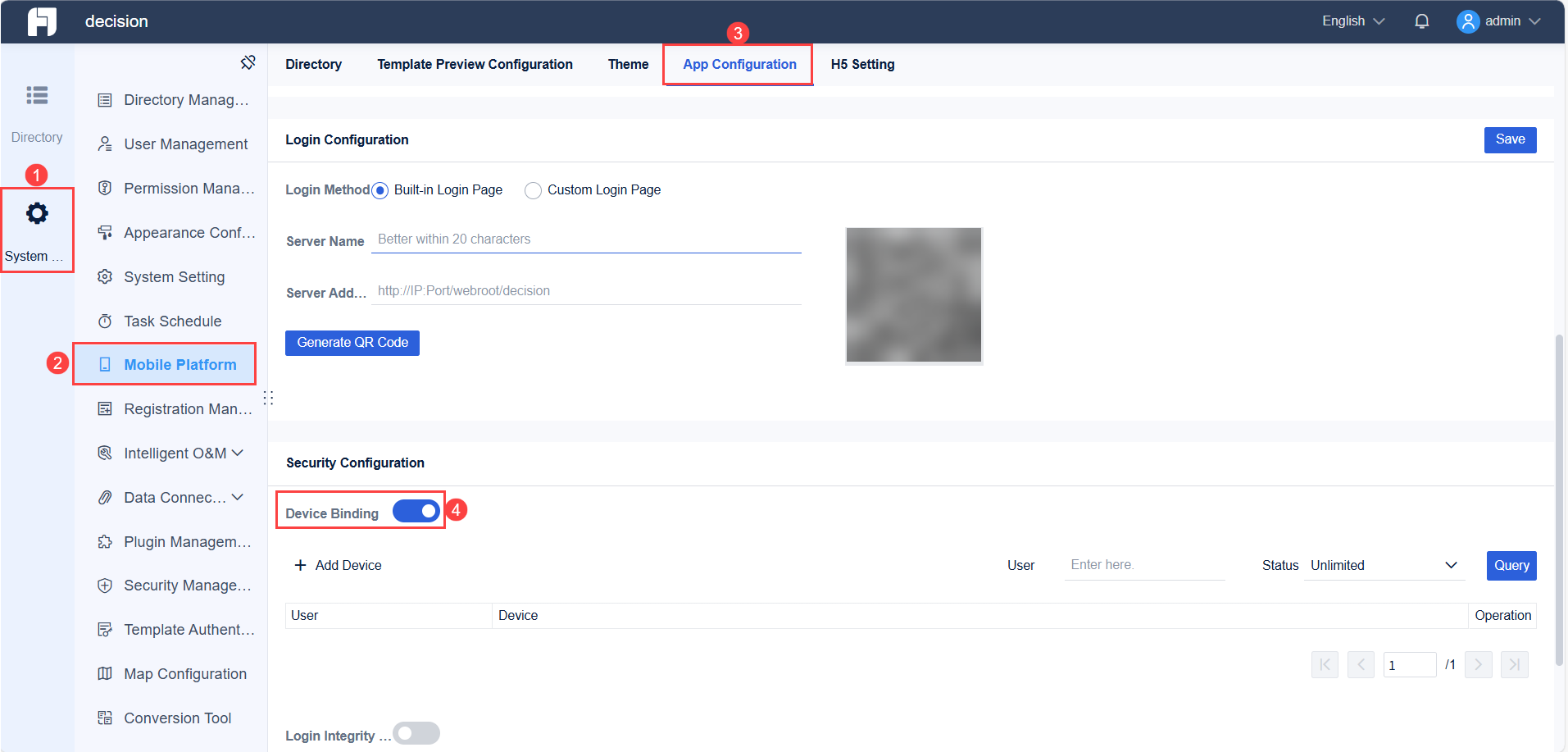Open the English language dropdown
This screenshot has width=1568, height=752.
[1353, 21]
